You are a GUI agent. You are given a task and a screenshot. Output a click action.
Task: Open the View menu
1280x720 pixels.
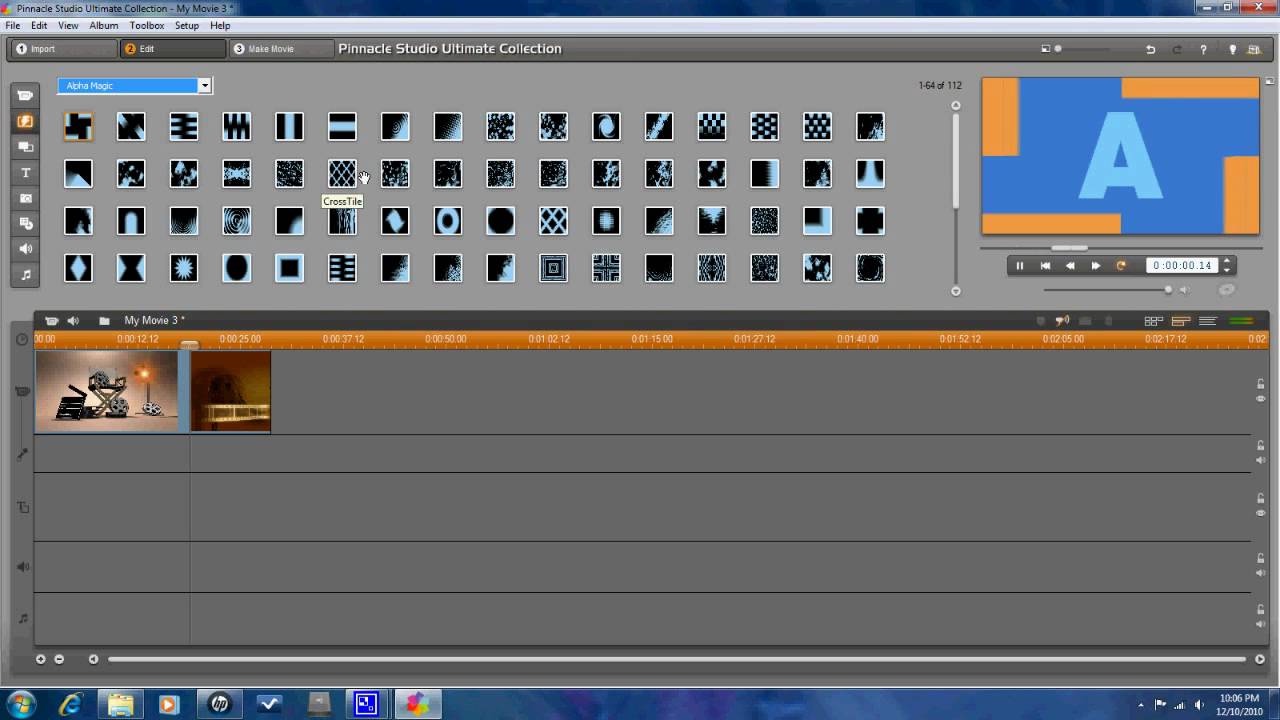(x=68, y=25)
